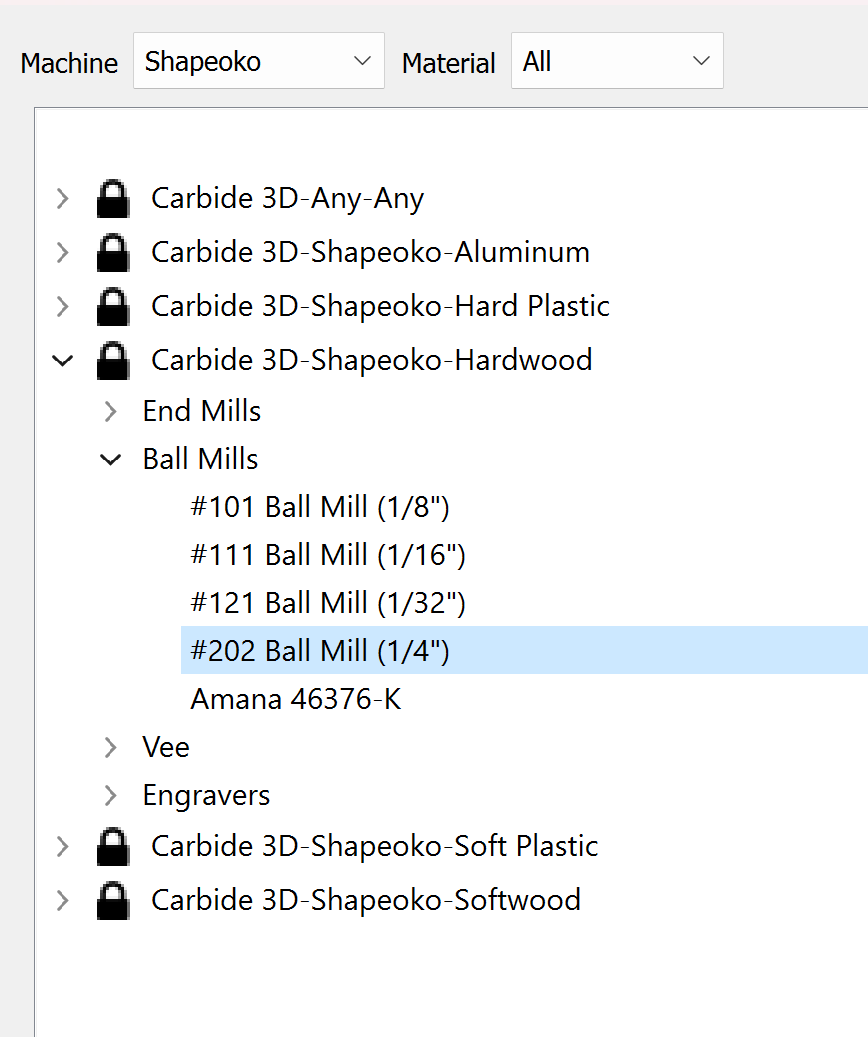Screen dimensions: 868x1037
Task: Click lock icon beside Carbide 3D-Shapeoko-Aluminum
Action: click(112, 253)
